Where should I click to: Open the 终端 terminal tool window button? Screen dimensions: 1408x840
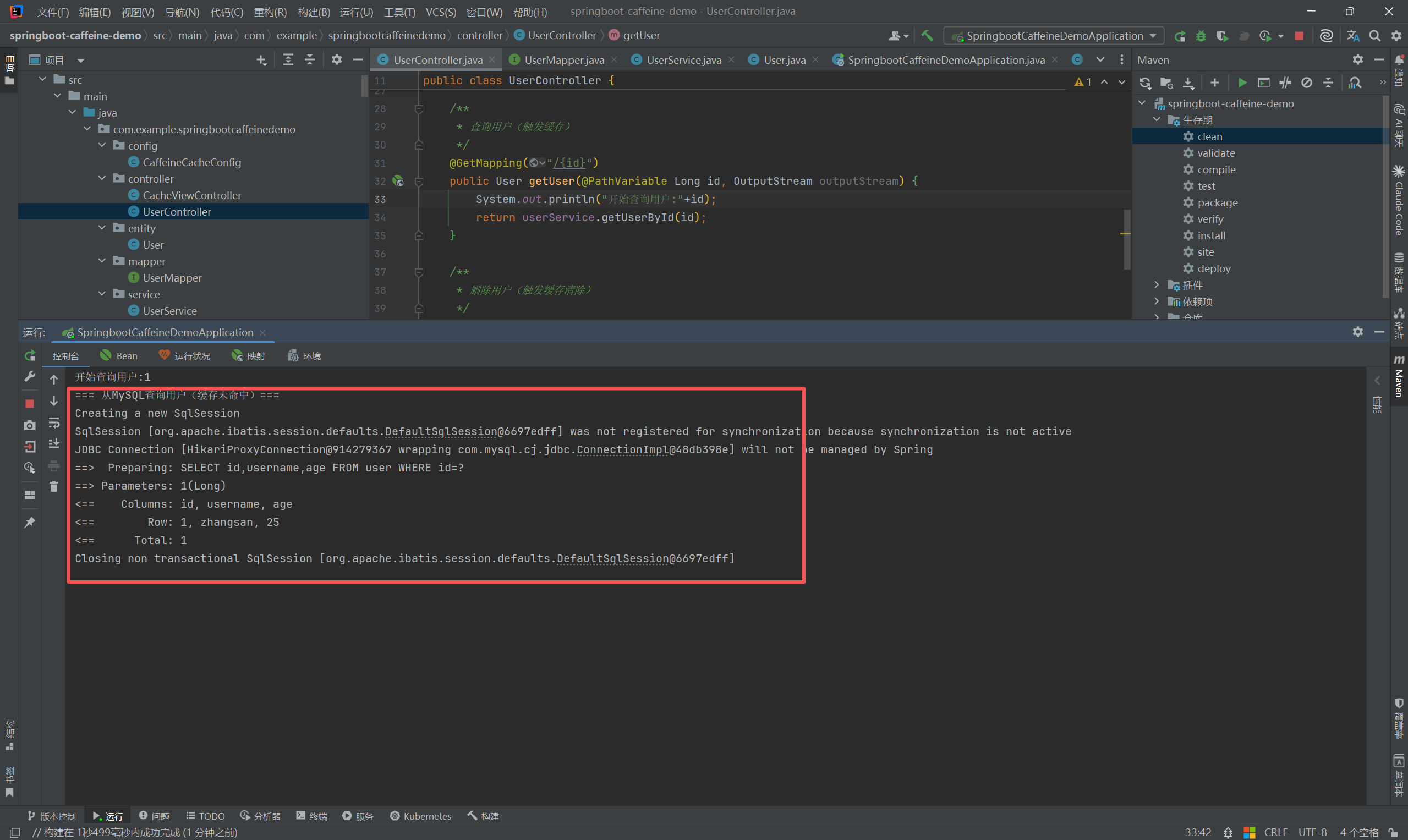312,816
